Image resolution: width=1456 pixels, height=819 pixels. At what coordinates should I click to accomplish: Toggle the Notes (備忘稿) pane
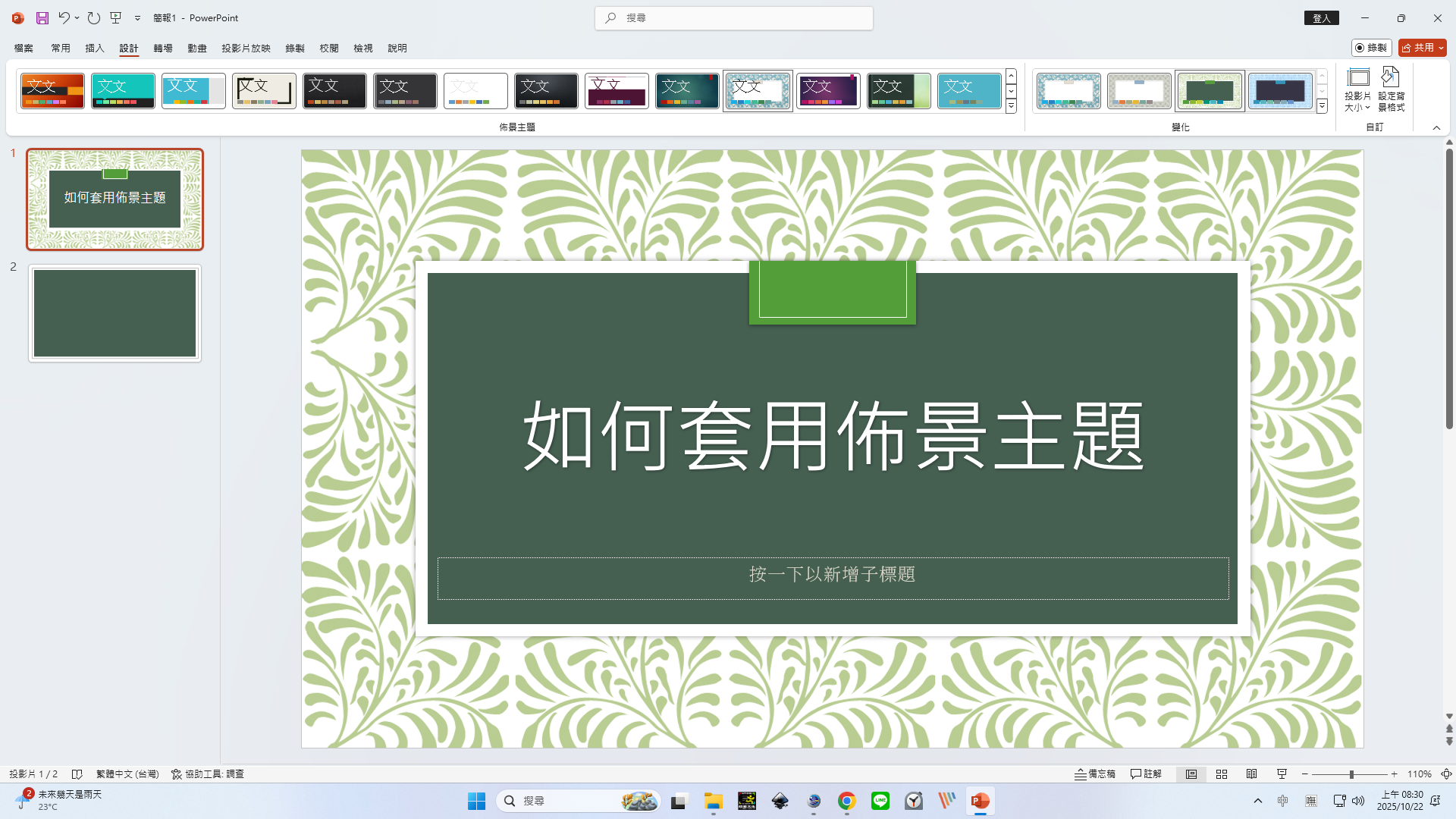click(x=1095, y=773)
